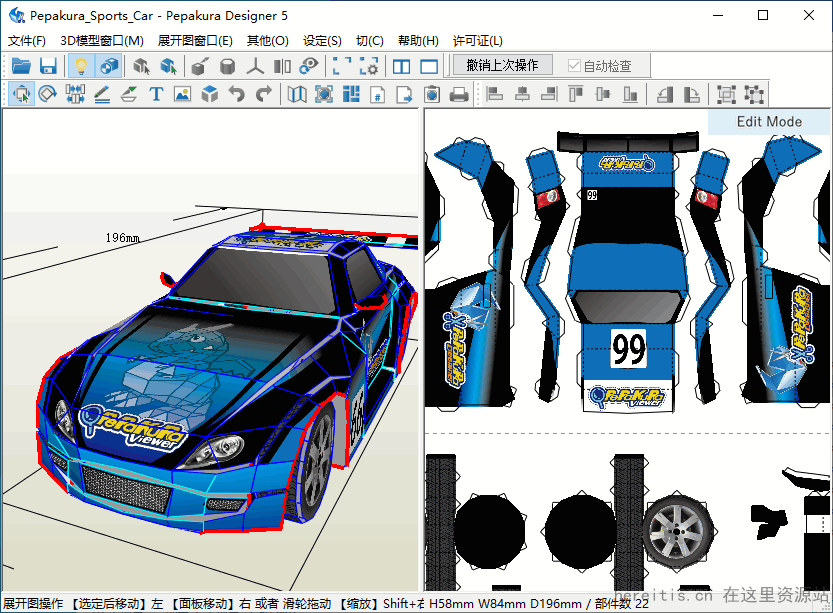Click the Edit Mode label
This screenshot has width=833, height=613.
[x=769, y=122]
